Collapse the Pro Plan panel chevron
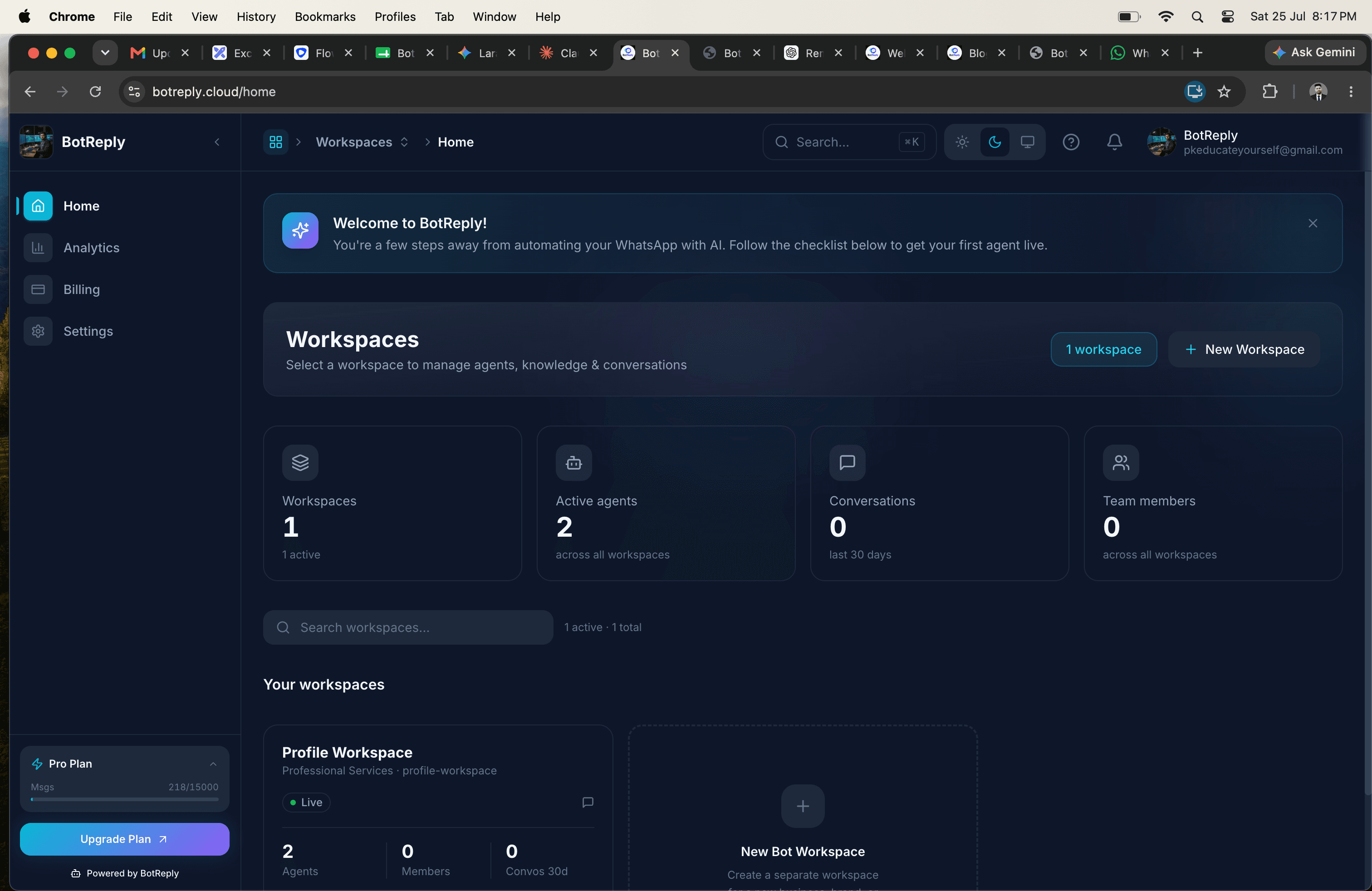This screenshot has height=891, width=1372. point(213,764)
